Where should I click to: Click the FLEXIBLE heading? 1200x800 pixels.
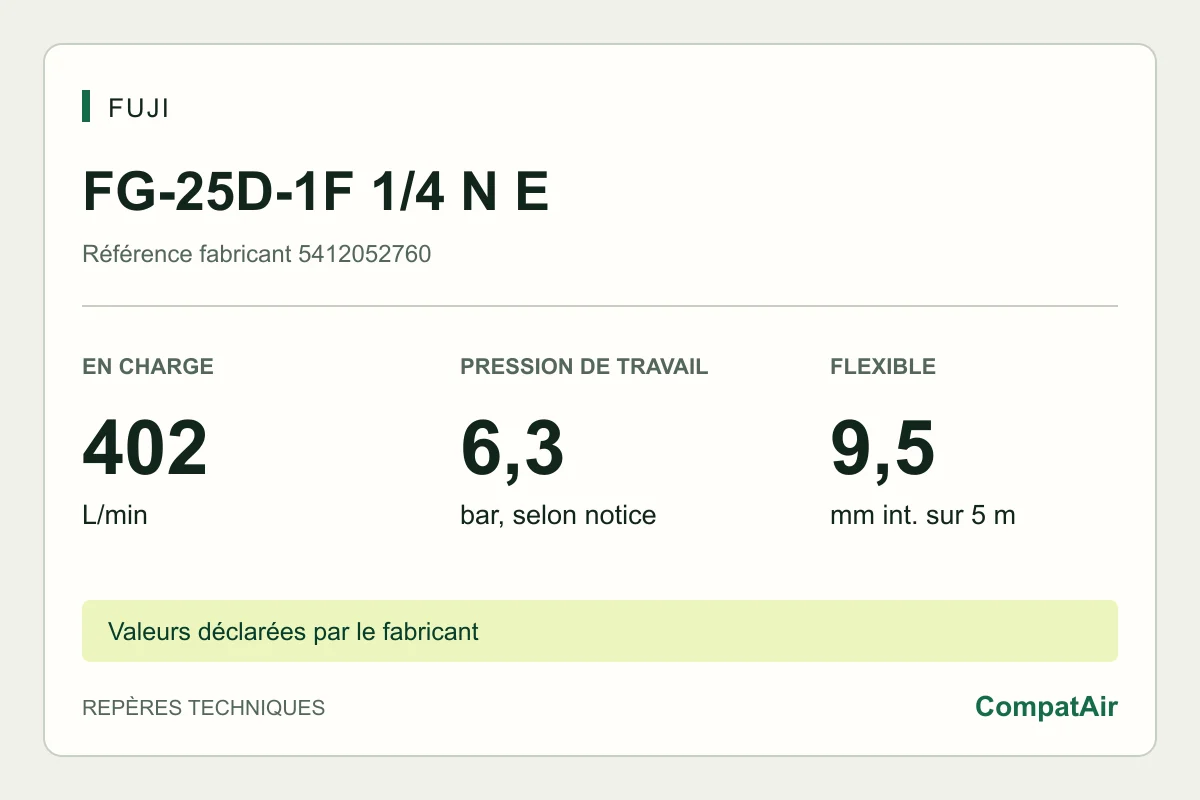point(883,366)
